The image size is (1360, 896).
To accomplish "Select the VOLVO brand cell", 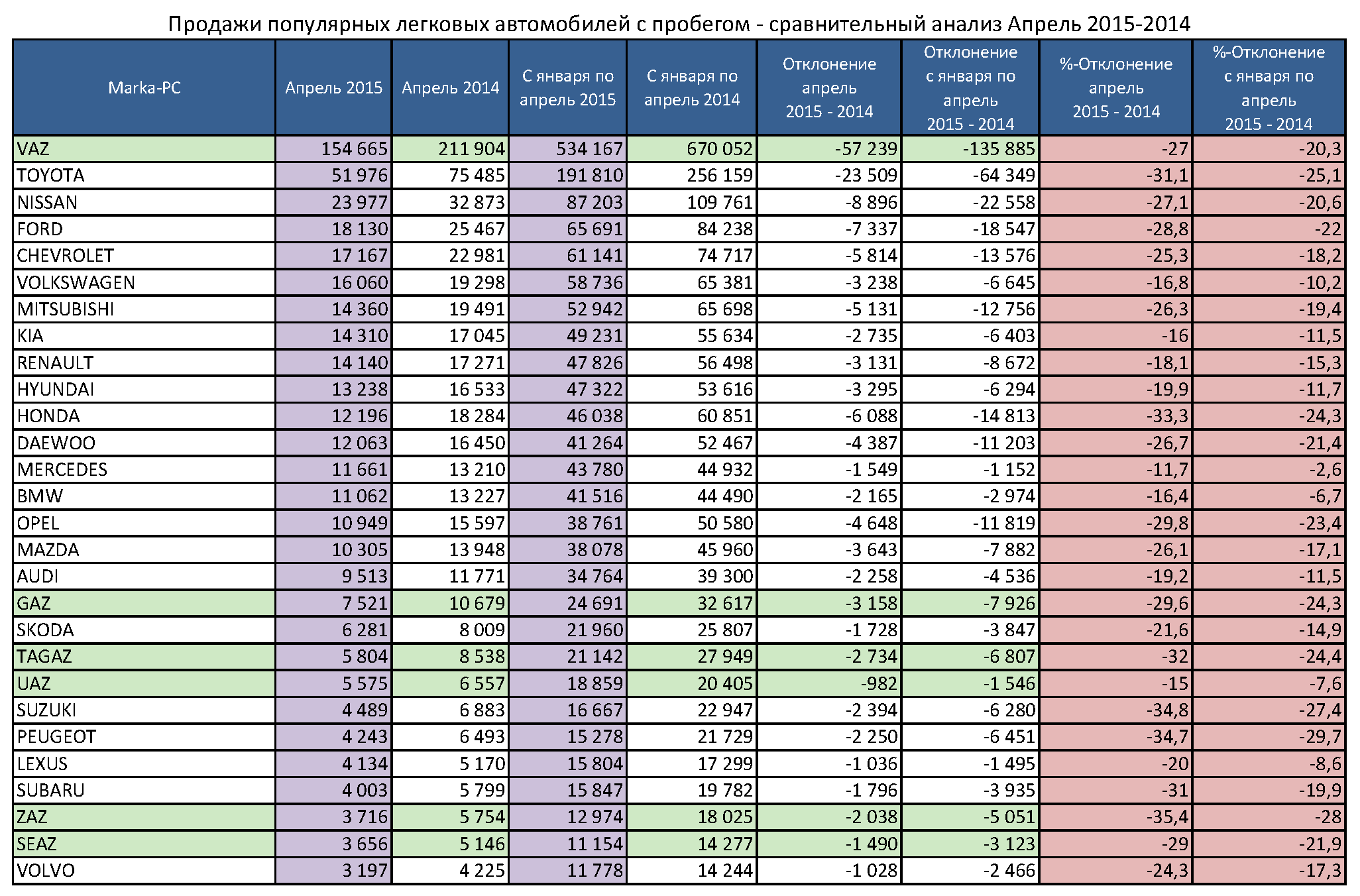I will click(46, 871).
